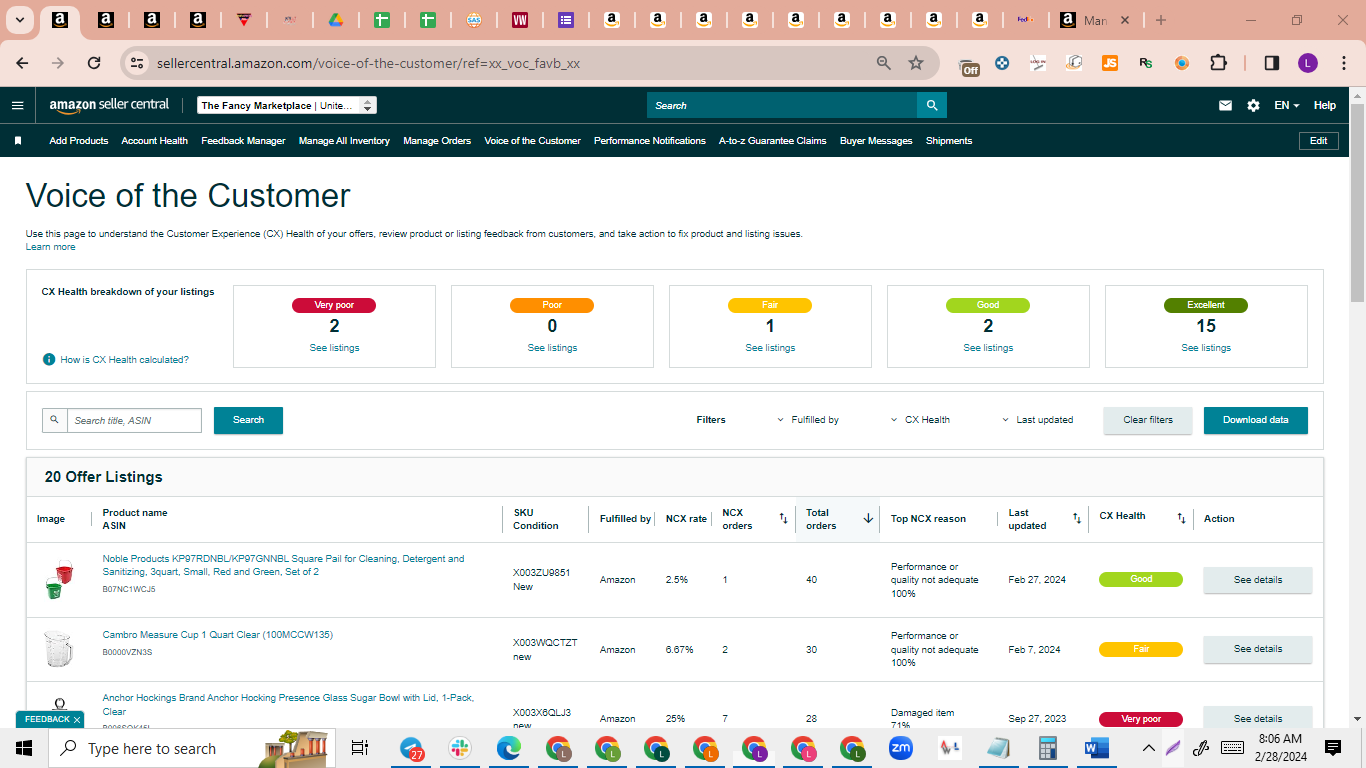Open the Seller Central hamburger menu

(17, 105)
